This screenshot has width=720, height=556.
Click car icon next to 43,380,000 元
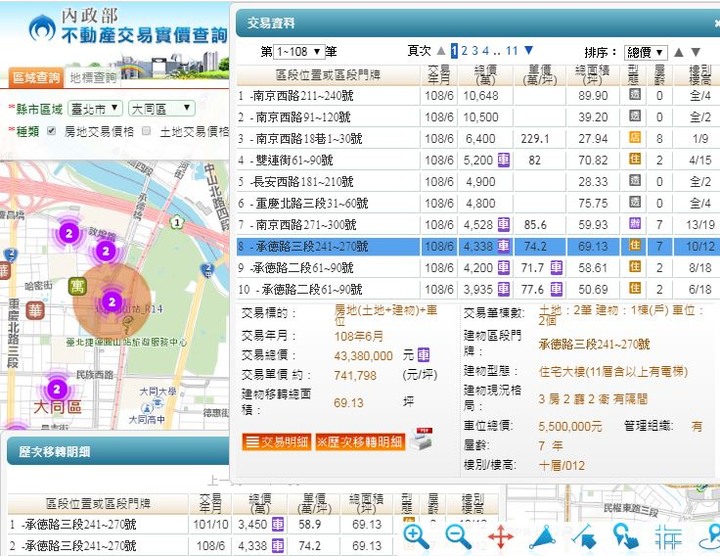pyautogui.click(x=423, y=355)
